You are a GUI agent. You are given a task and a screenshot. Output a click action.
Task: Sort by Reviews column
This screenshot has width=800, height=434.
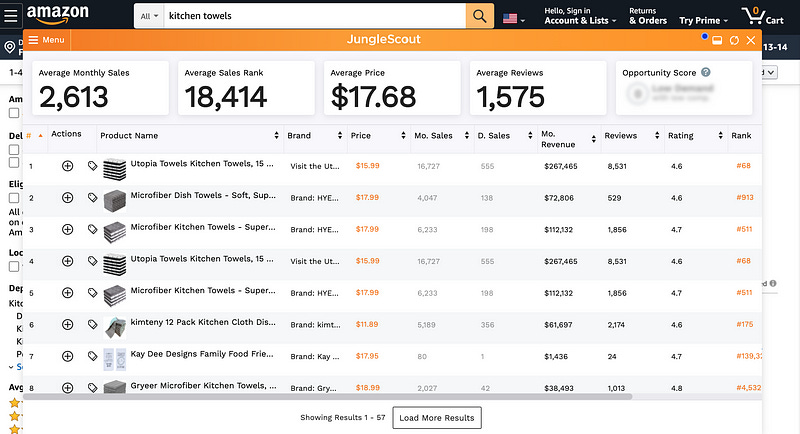coord(657,136)
